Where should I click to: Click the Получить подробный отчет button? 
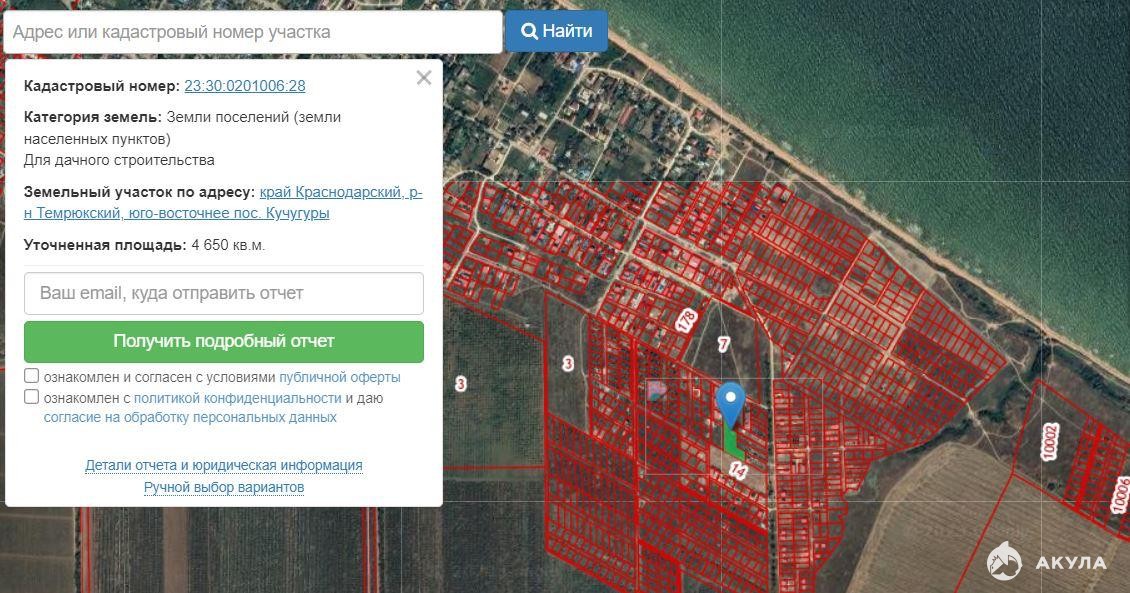224,341
